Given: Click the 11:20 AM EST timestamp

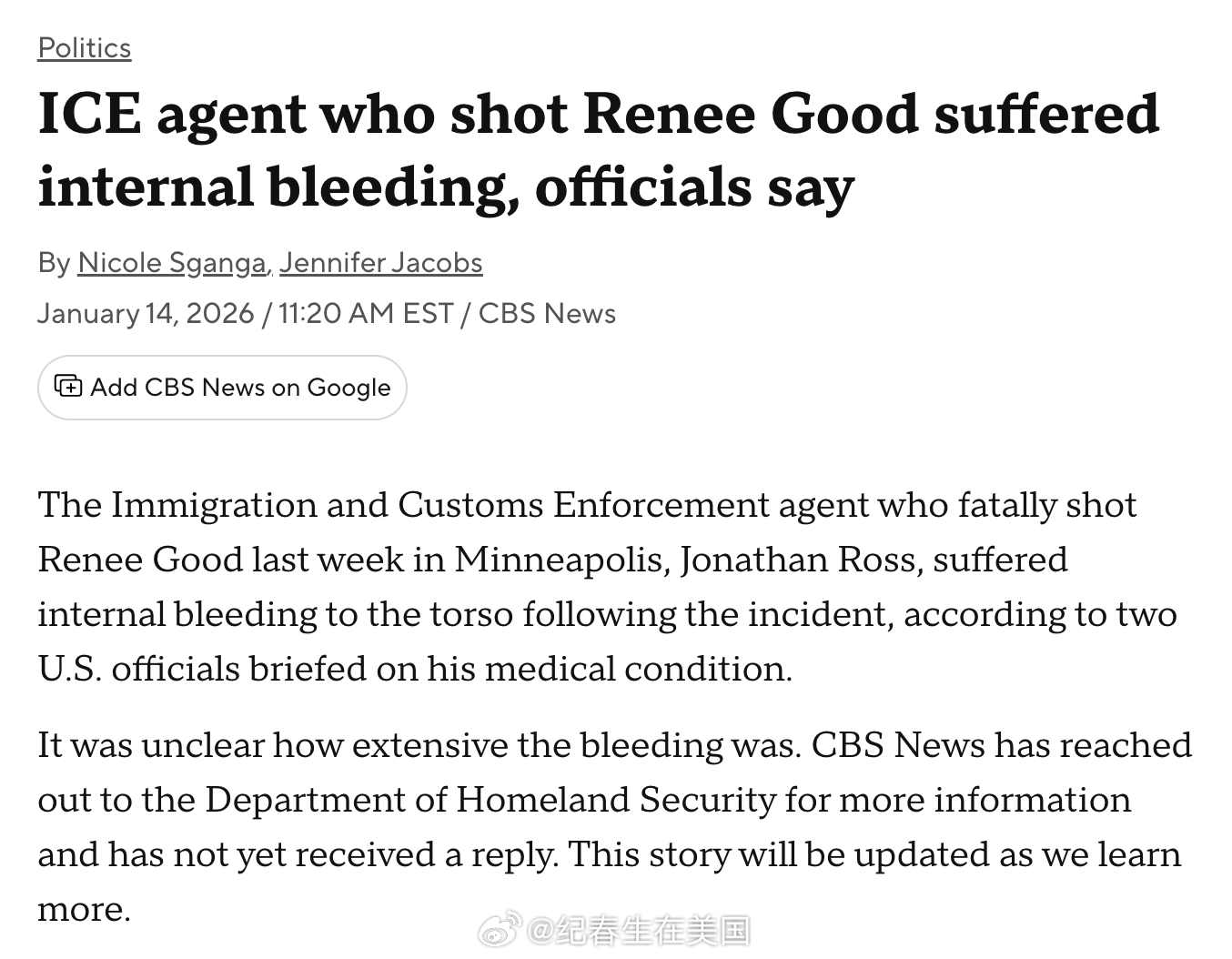Looking at the screenshot, I should pyautogui.click(x=366, y=314).
